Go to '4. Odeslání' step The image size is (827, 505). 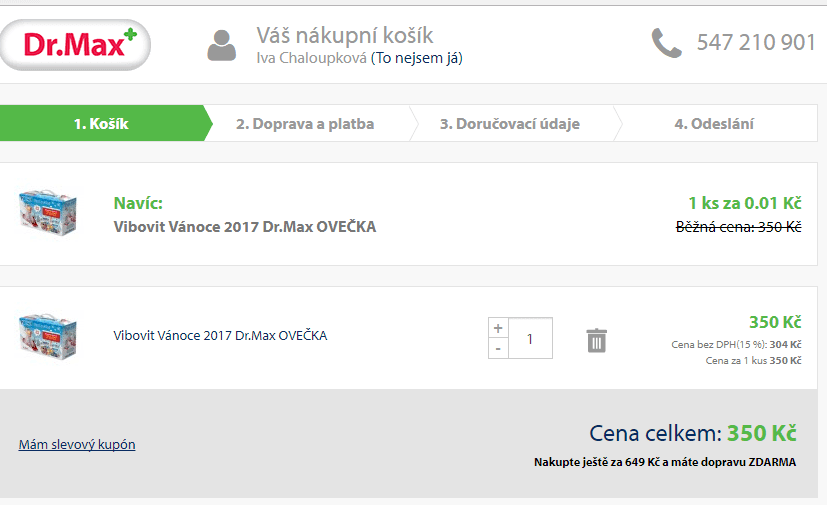(x=714, y=123)
